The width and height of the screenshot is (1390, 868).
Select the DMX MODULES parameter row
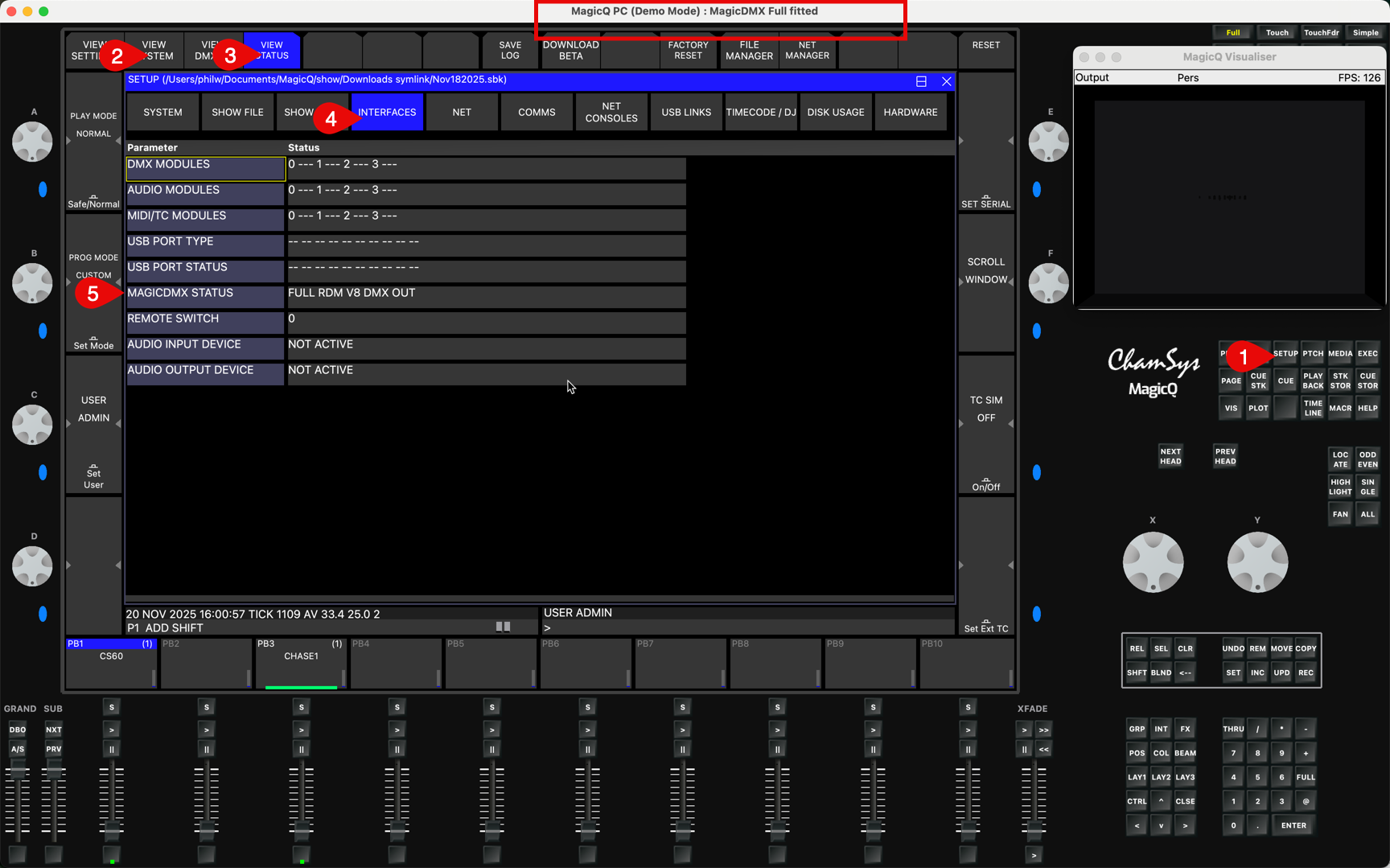coord(406,168)
